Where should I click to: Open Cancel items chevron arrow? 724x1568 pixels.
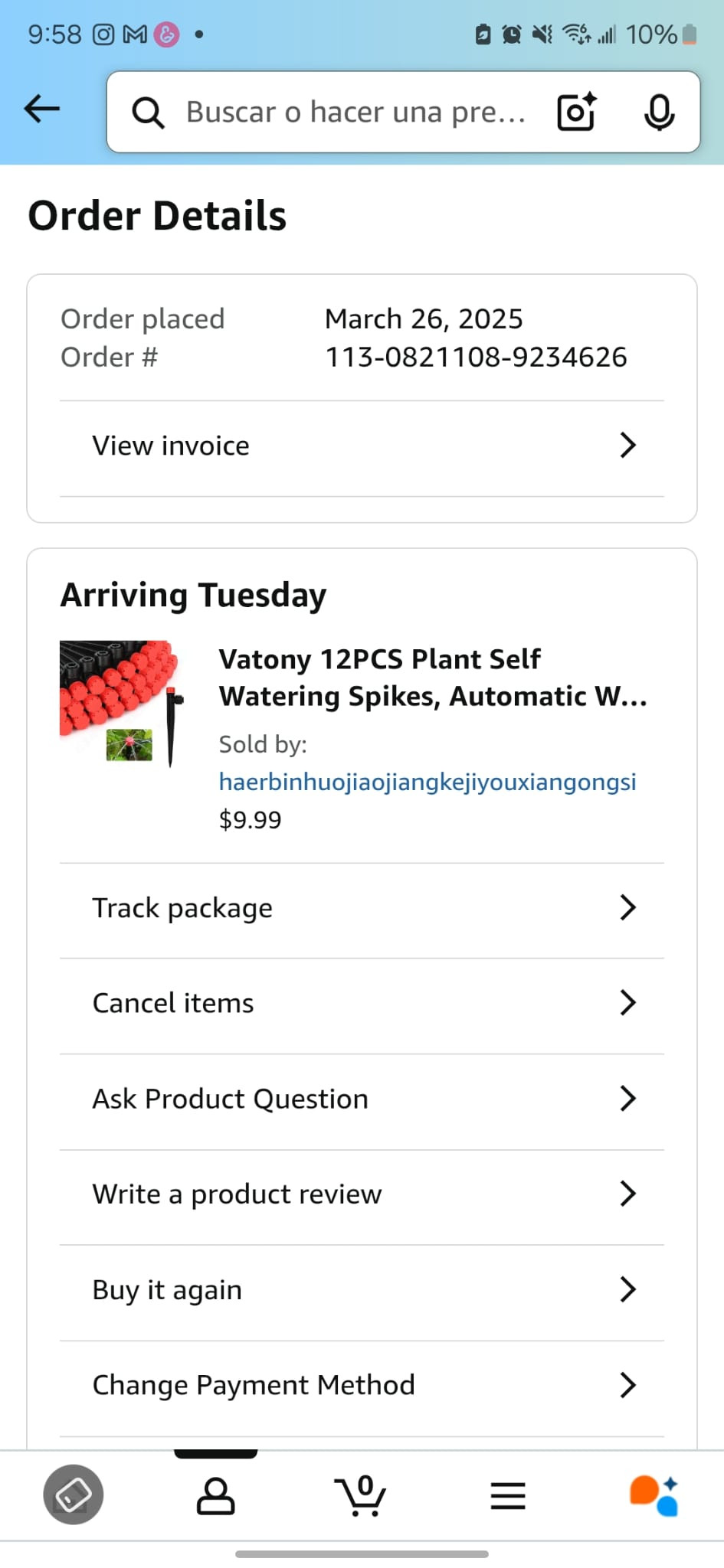pyautogui.click(x=627, y=1003)
